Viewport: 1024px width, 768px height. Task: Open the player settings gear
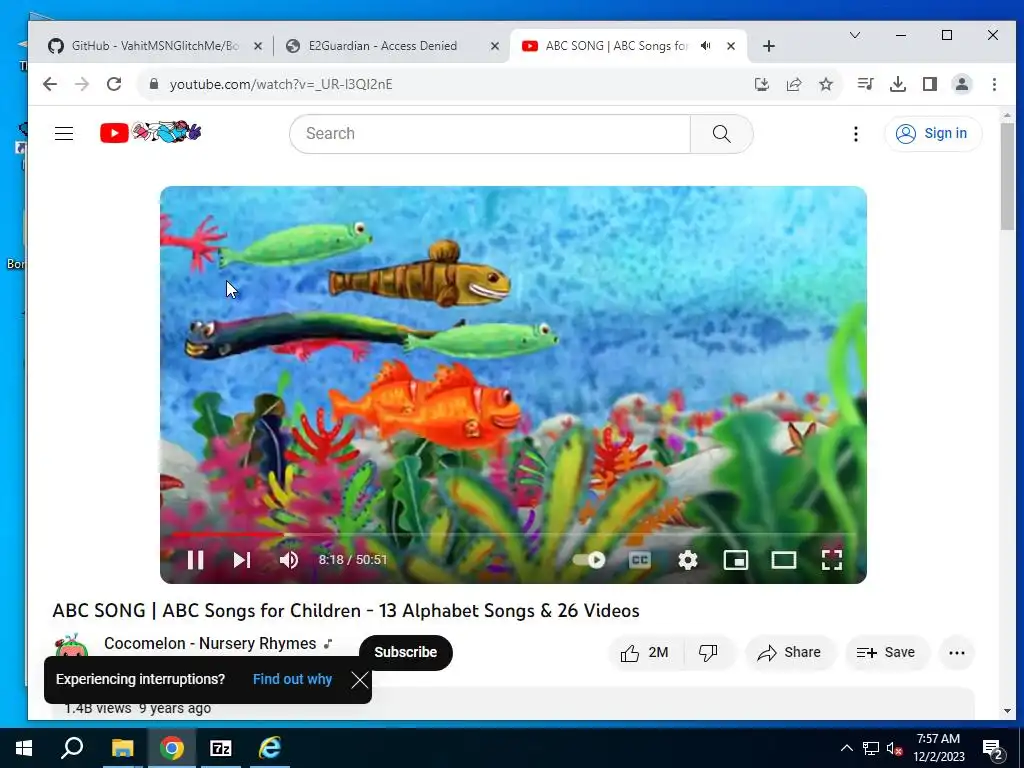click(688, 560)
